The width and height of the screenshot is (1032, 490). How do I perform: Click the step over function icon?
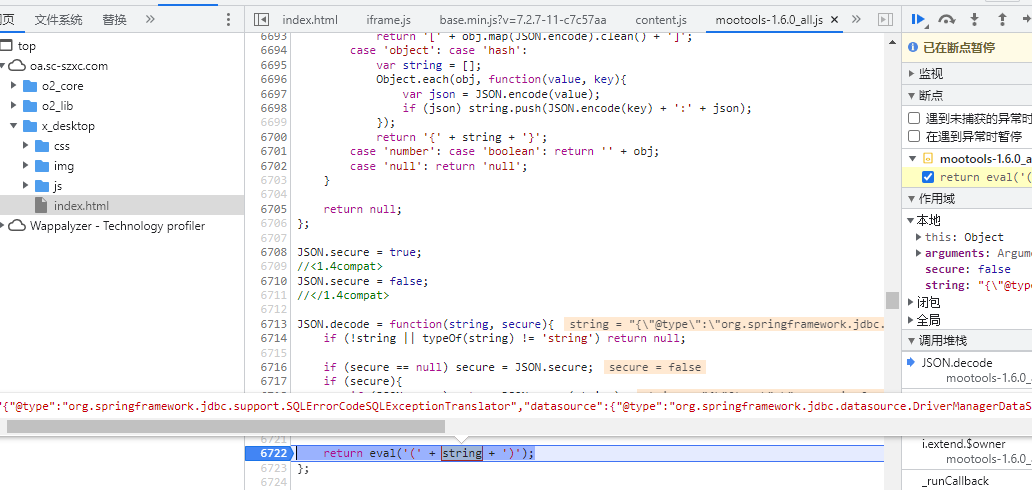(x=947, y=19)
